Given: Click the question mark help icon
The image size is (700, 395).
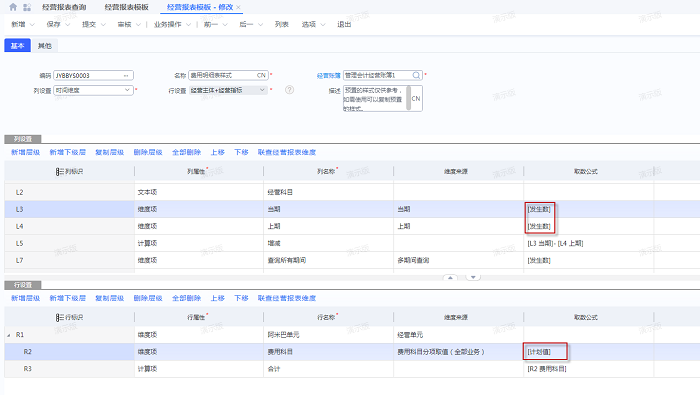Looking at the screenshot, I should point(289,90).
